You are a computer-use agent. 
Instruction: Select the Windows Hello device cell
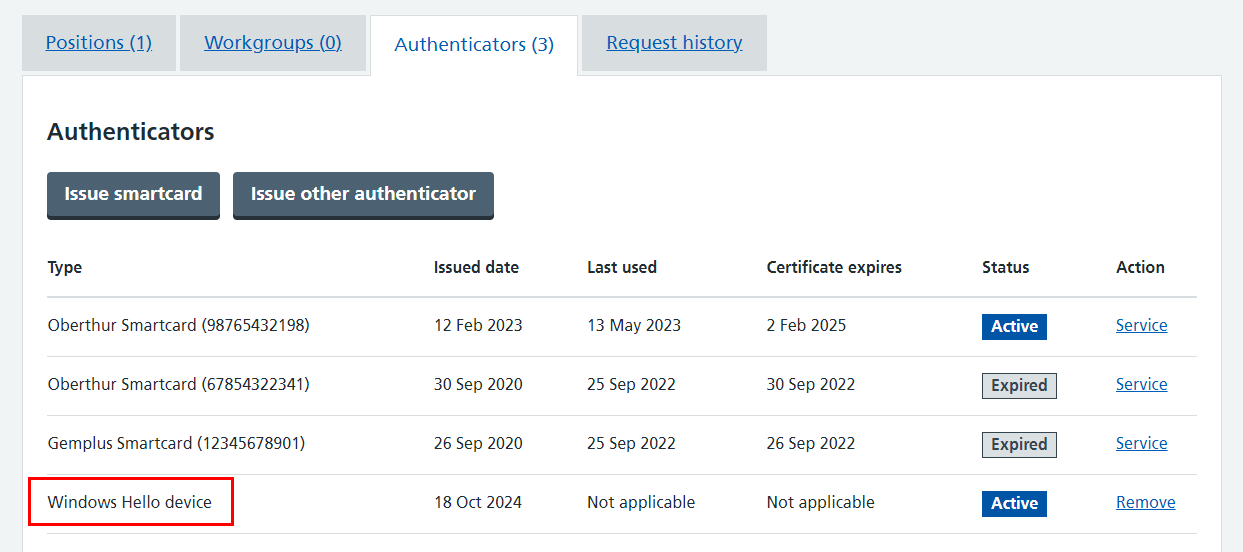(130, 502)
